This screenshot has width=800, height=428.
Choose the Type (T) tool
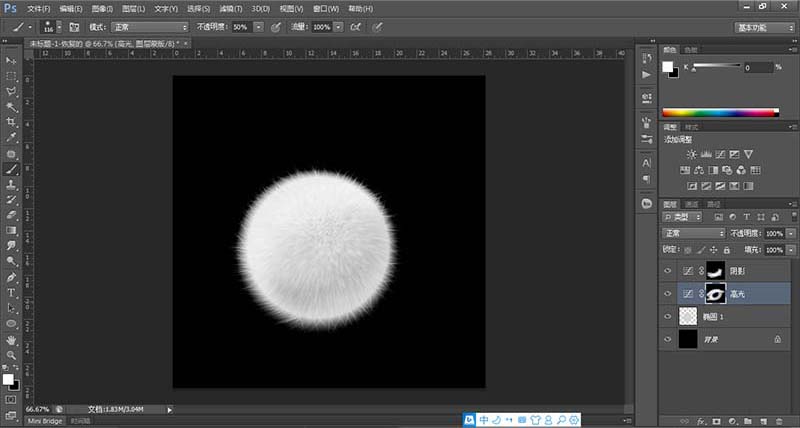(11, 292)
